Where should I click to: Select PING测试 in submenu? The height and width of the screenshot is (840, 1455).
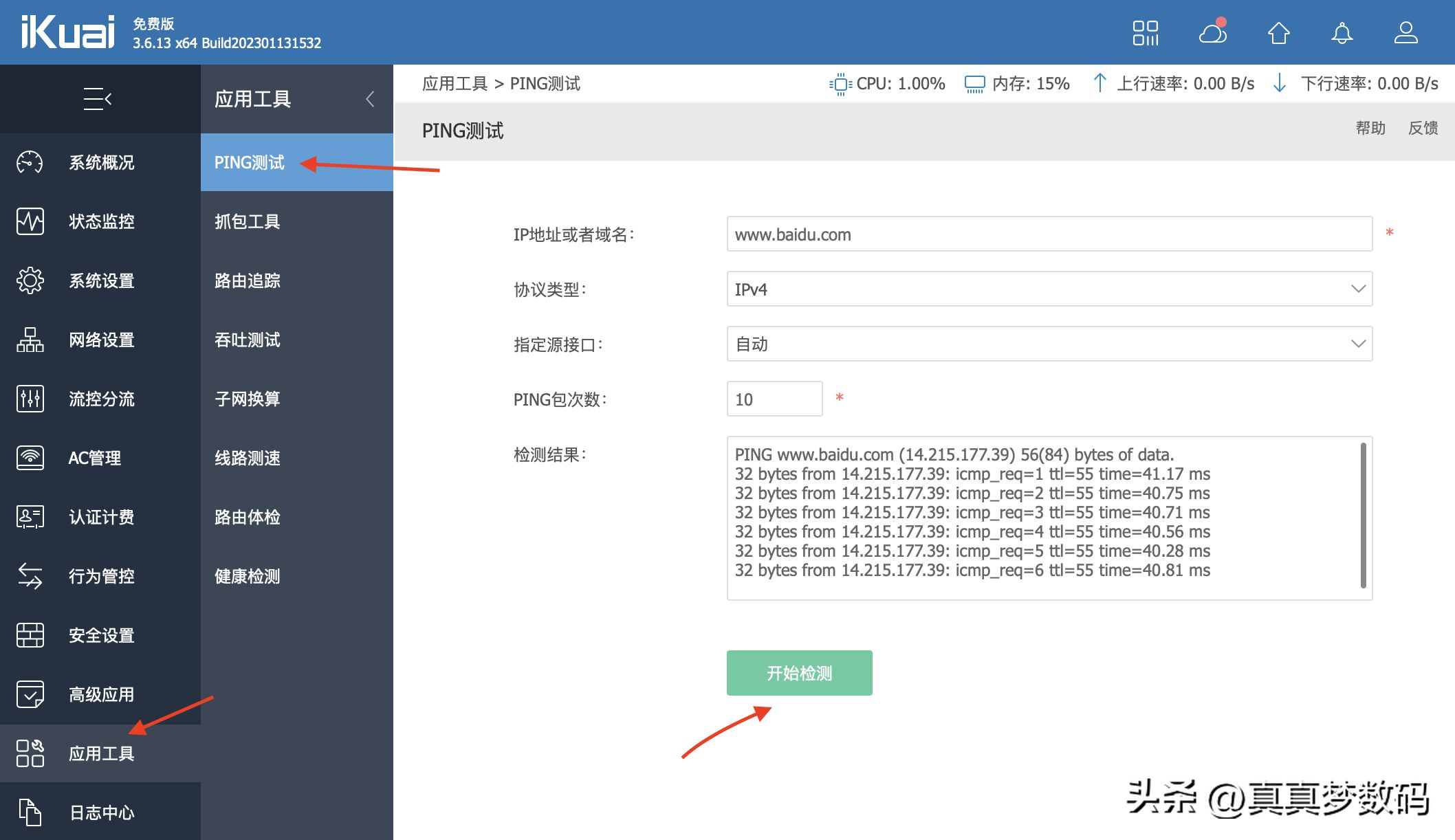coord(297,162)
